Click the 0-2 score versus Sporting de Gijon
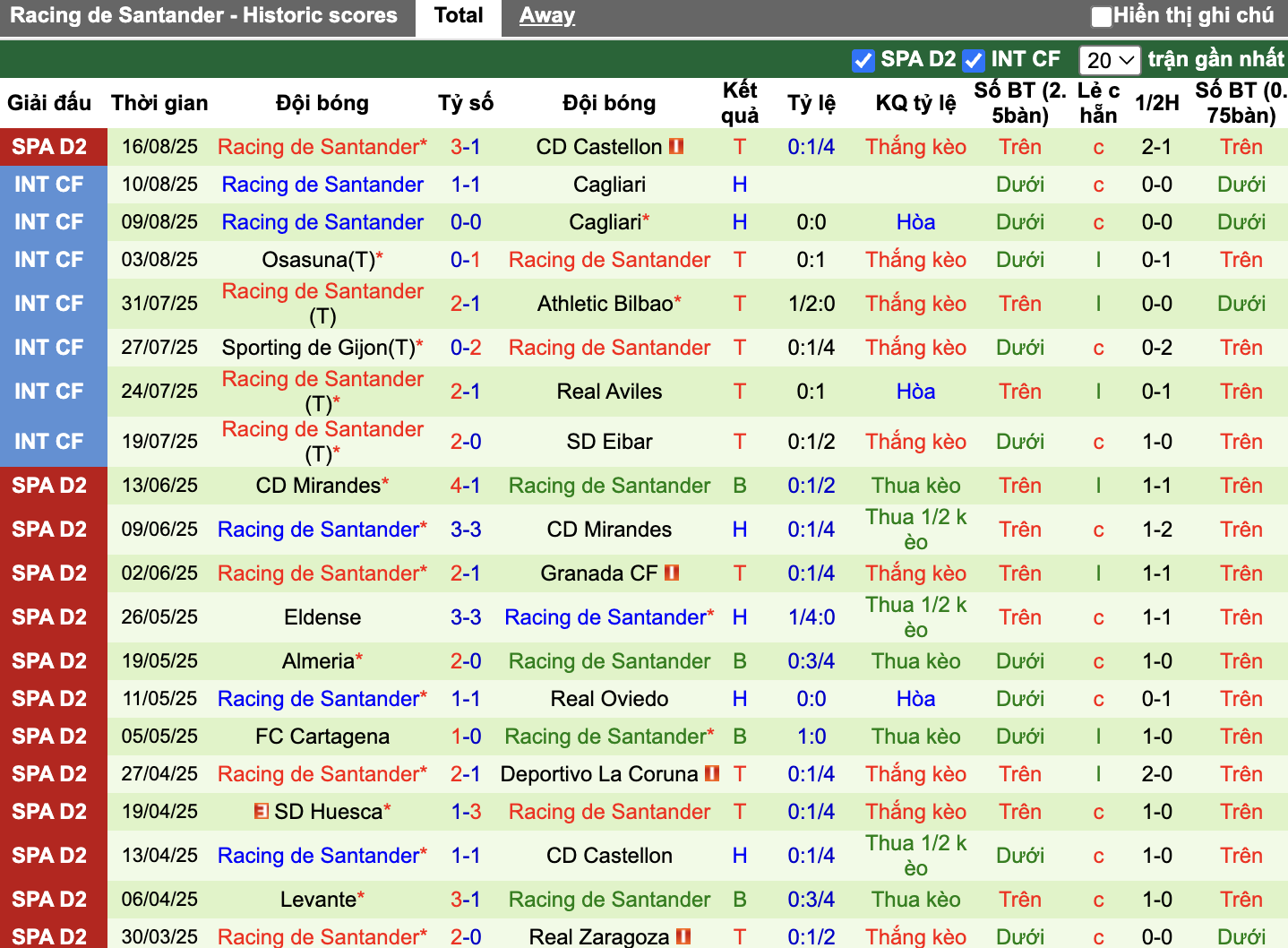Viewport: 1288px width, 948px height. click(x=466, y=348)
